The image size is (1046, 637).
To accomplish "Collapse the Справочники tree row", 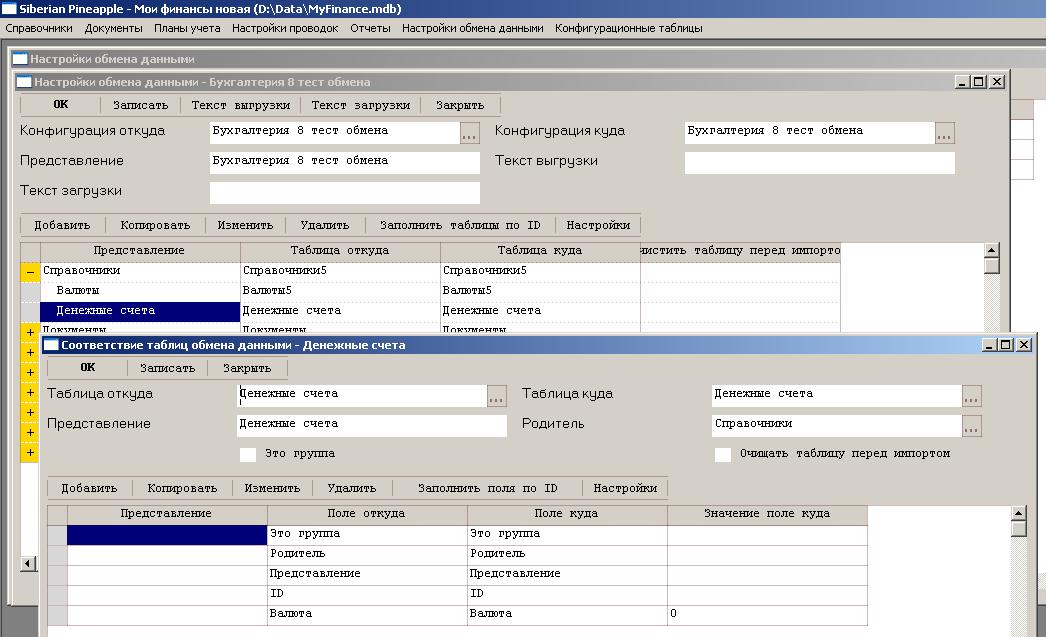I will coord(29,270).
